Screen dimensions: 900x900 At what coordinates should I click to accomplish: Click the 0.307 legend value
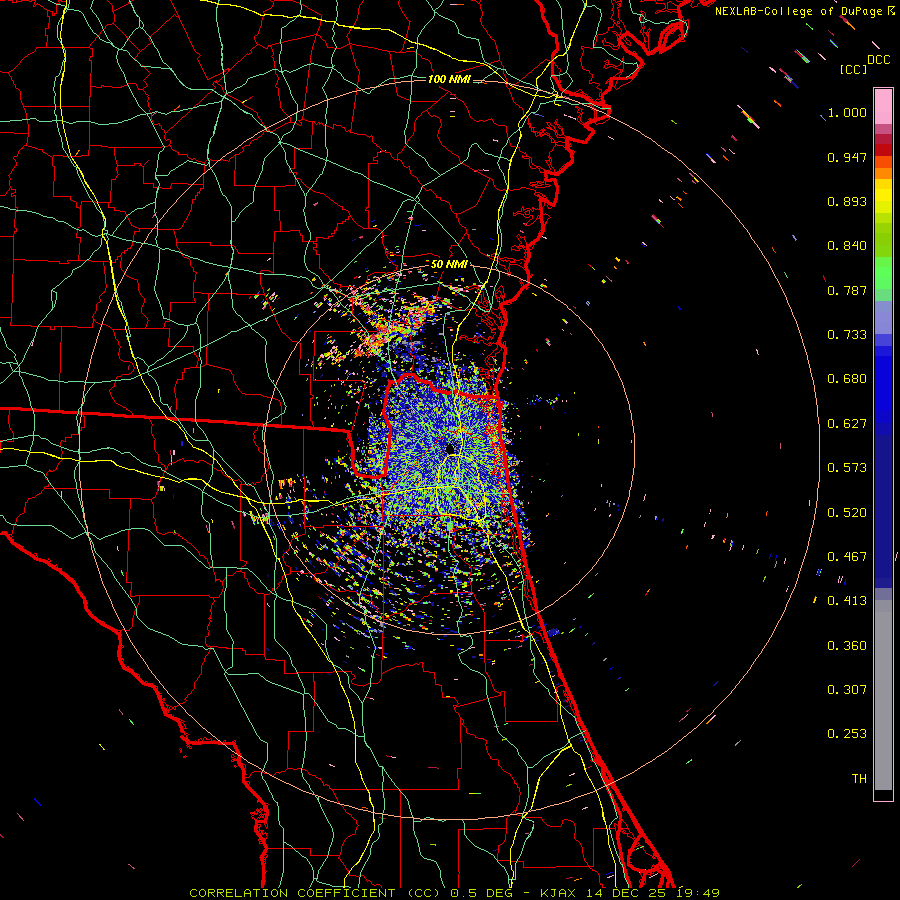[847, 690]
